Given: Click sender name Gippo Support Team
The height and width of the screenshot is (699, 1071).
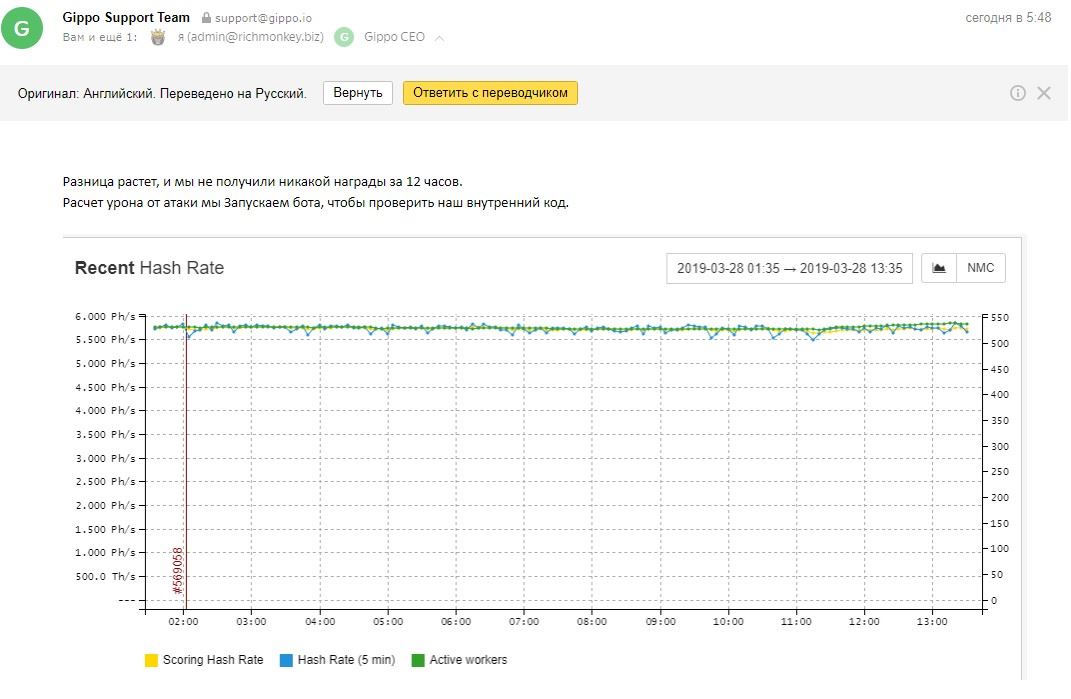Looking at the screenshot, I should click(126, 17).
